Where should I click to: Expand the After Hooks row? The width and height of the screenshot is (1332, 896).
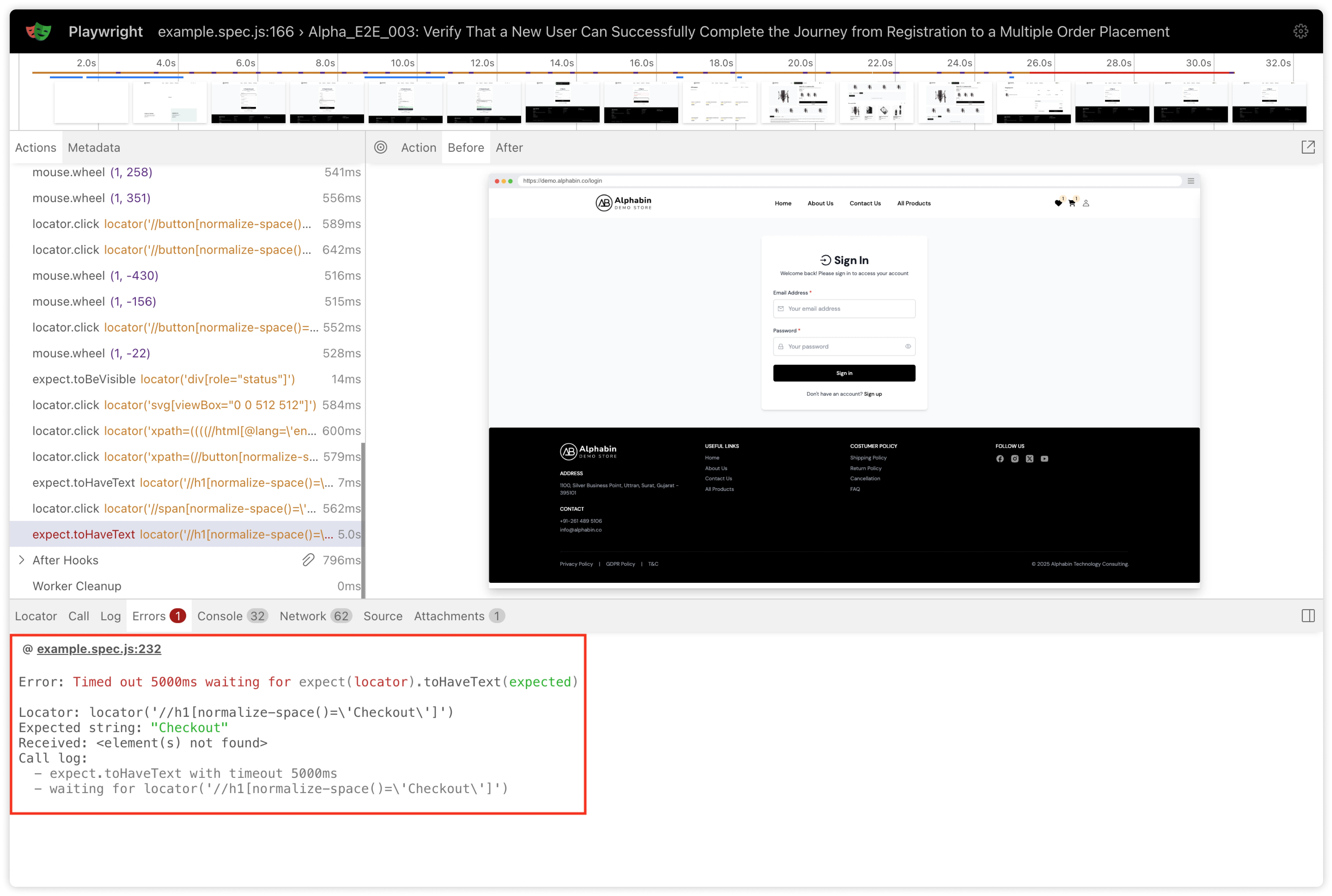(22, 560)
